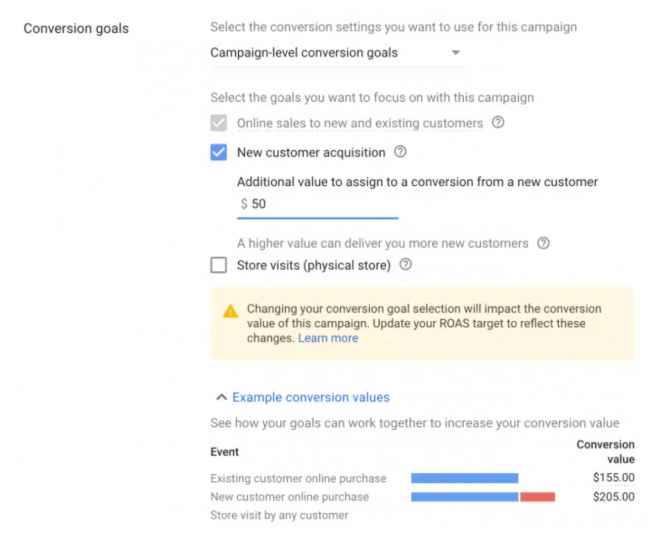Click the blue segment of new customer bar
Viewport: 653px width, 547px height.
(x=464, y=496)
